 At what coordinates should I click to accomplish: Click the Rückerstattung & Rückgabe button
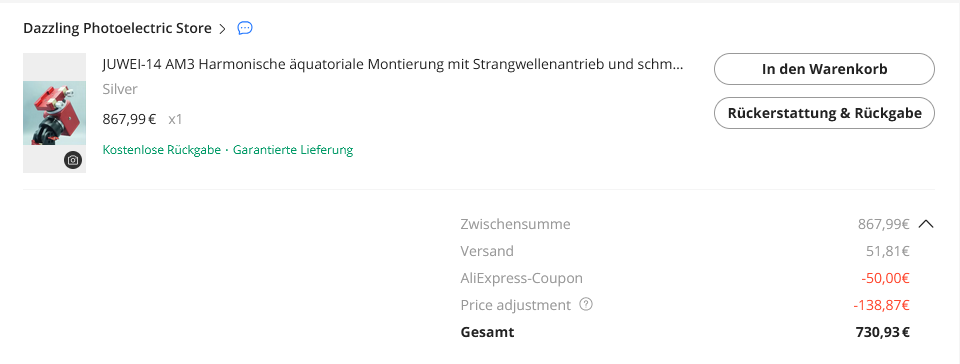[x=824, y=113]
